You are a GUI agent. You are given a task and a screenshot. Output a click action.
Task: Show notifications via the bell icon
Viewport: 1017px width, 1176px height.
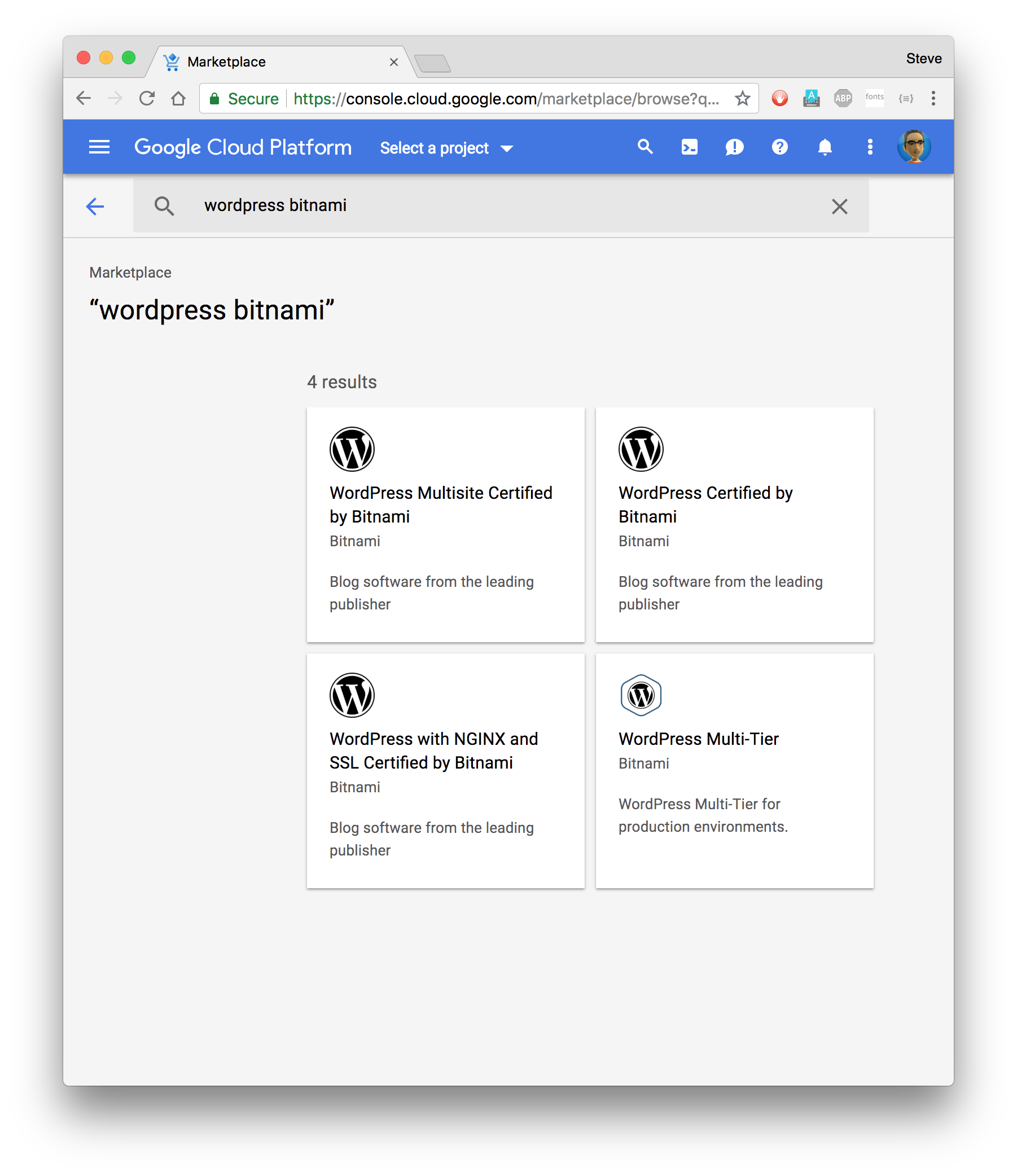coord(825,148)
